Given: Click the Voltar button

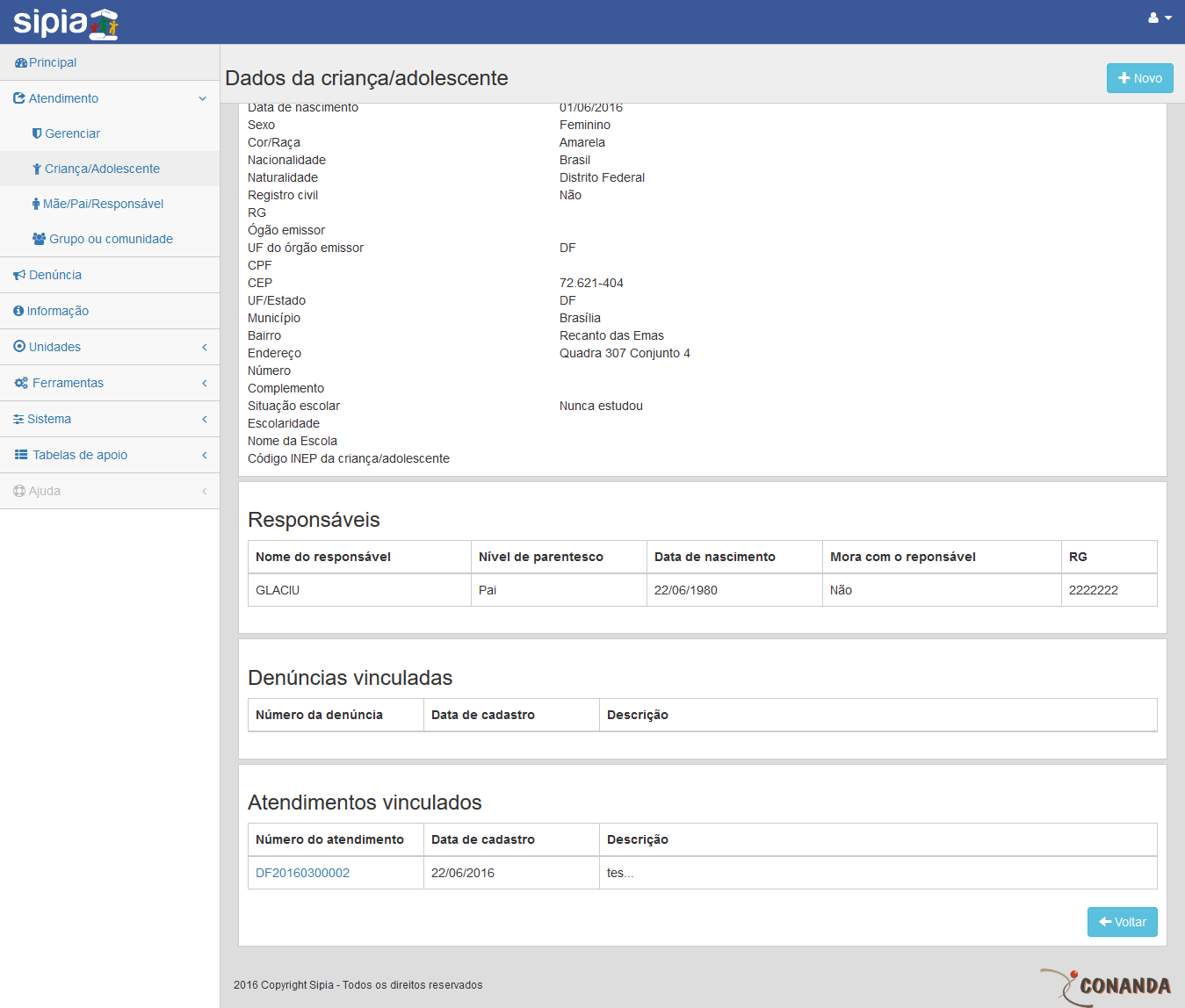Looking at the screenshot, I should point(1122,922).
